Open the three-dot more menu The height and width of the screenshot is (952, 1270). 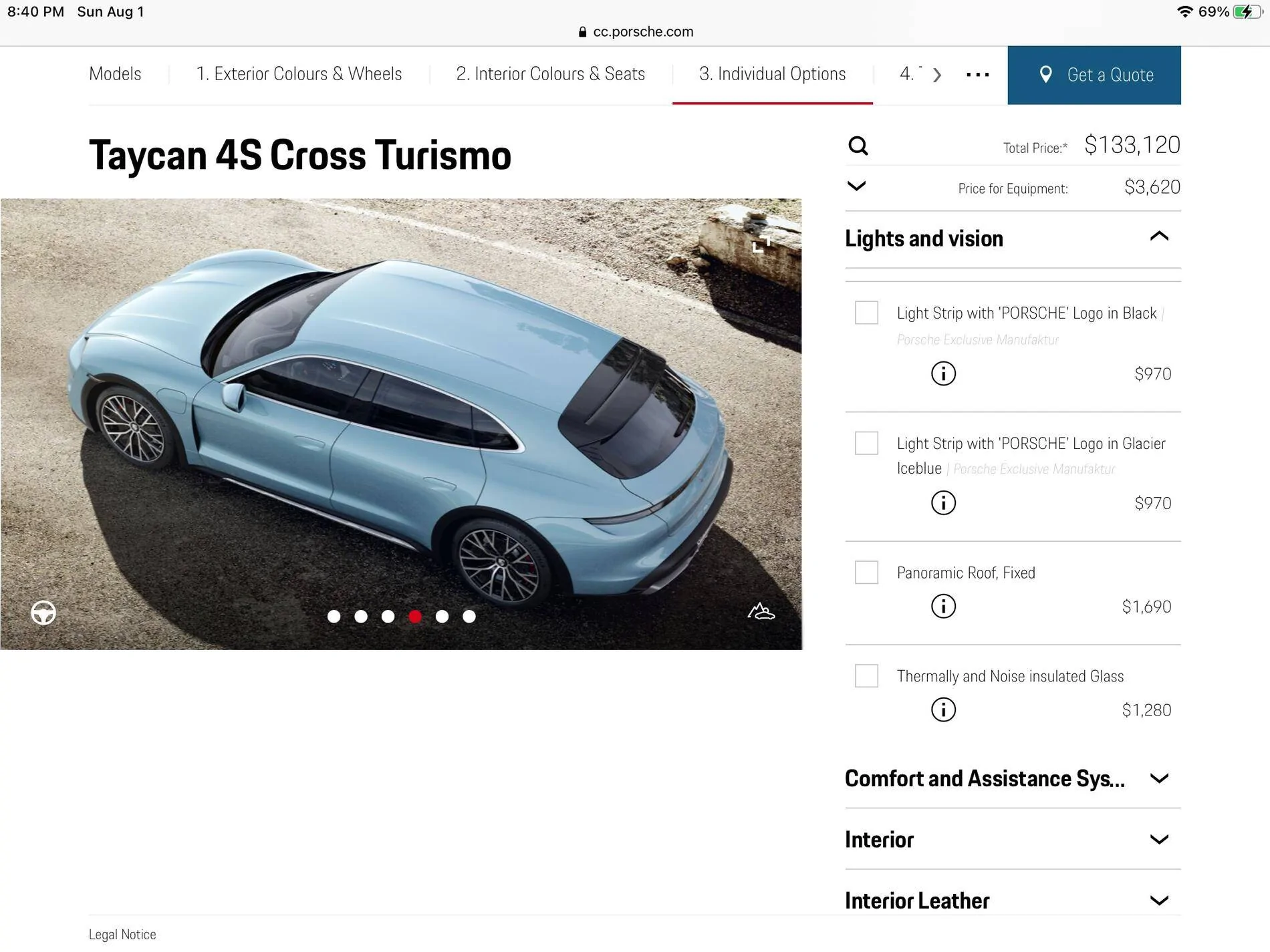(977, 75)
